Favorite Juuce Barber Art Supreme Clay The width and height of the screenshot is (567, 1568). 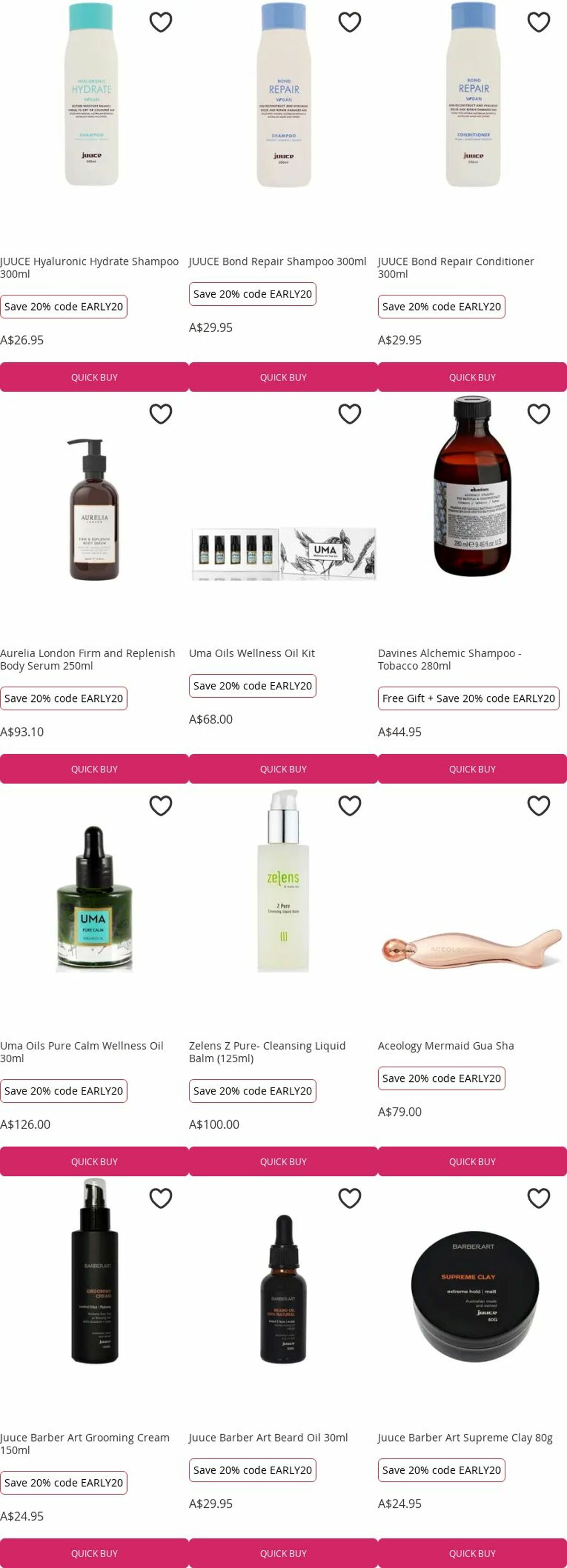pos(538,1198)
